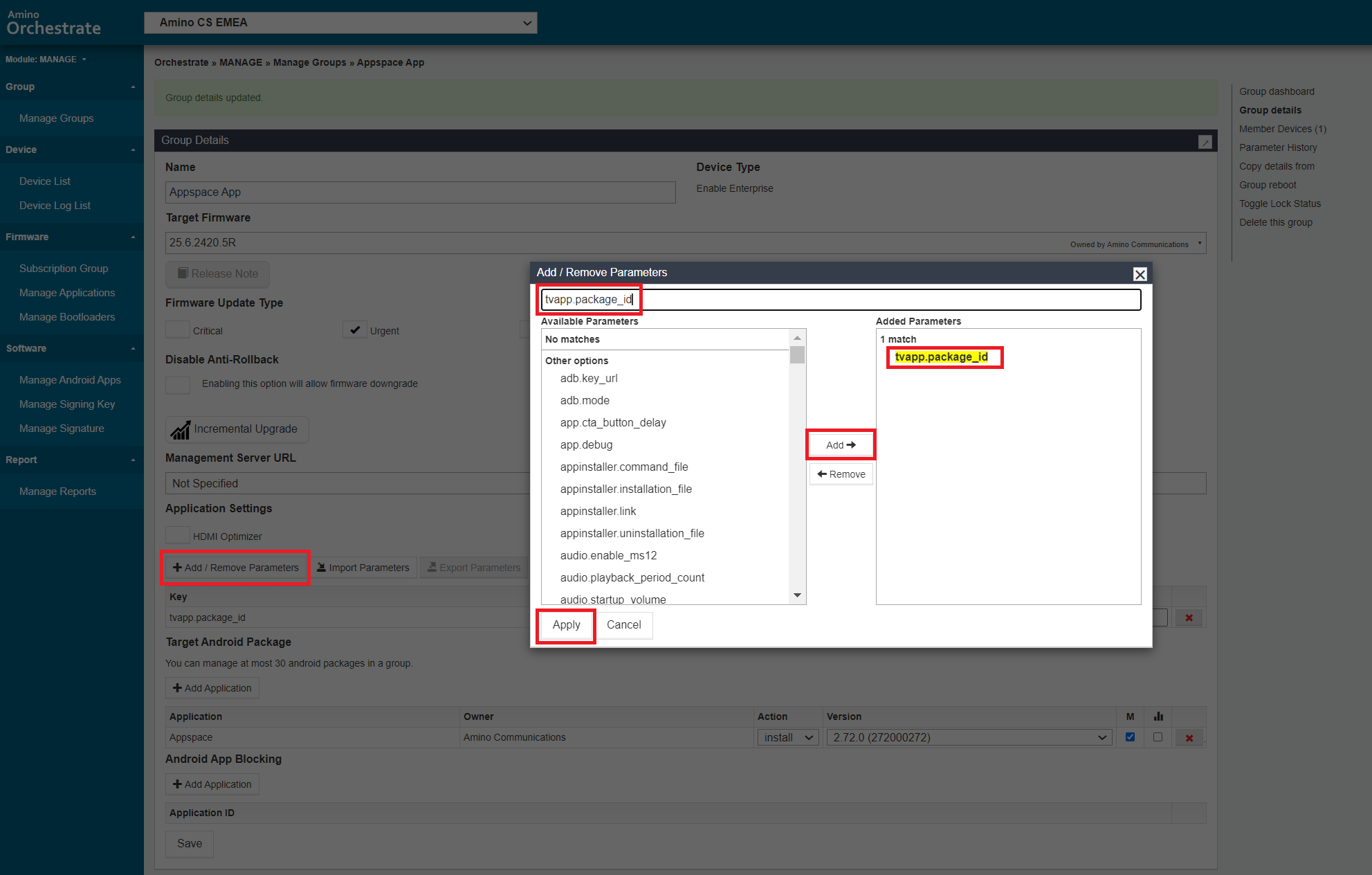Select adb.key_url in Available Parameters
Image resolution: width=1372 pixels, height=875 pixels.
coord(589,379)
